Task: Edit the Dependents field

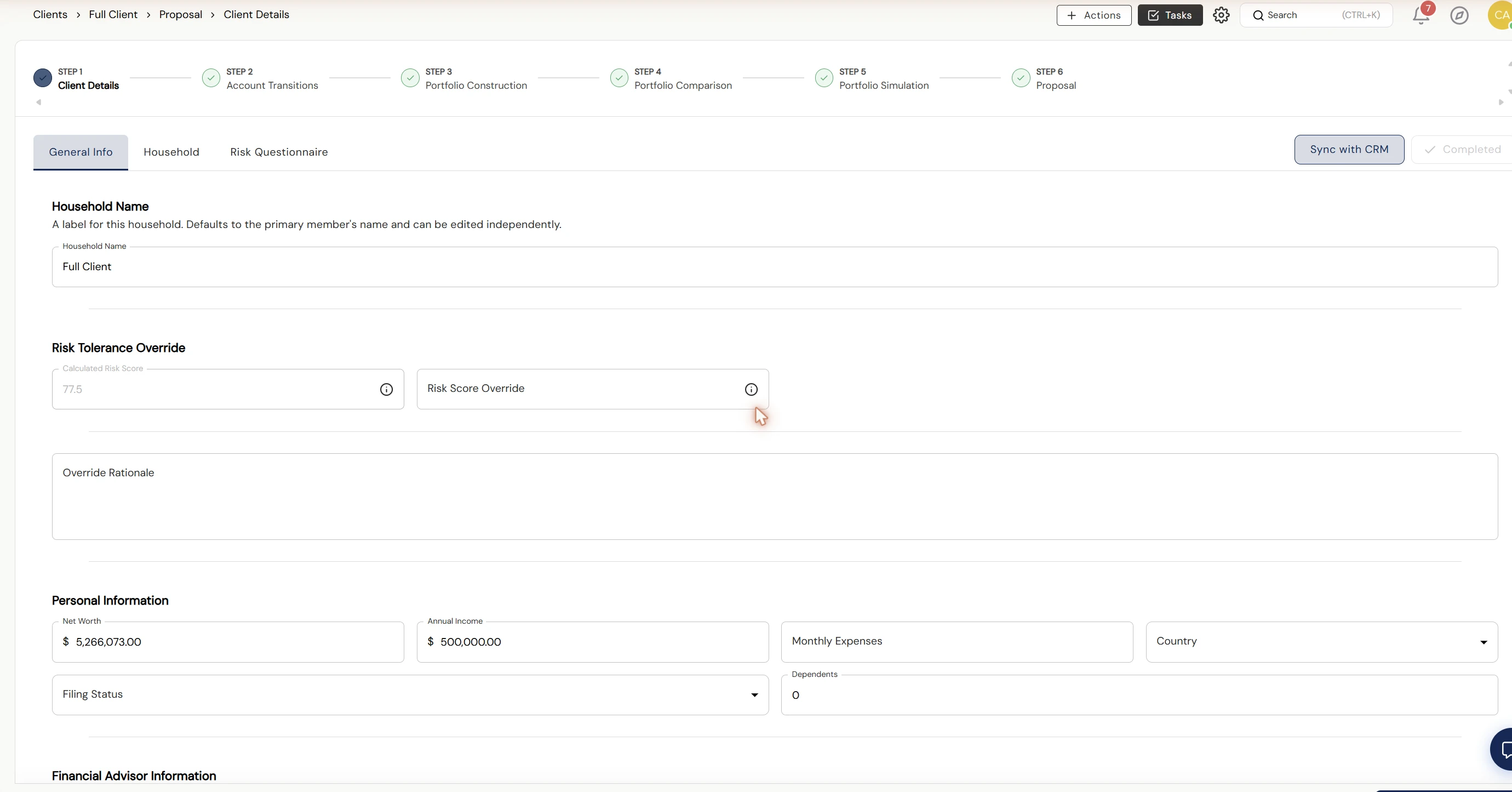Action: pos(1139,695)
